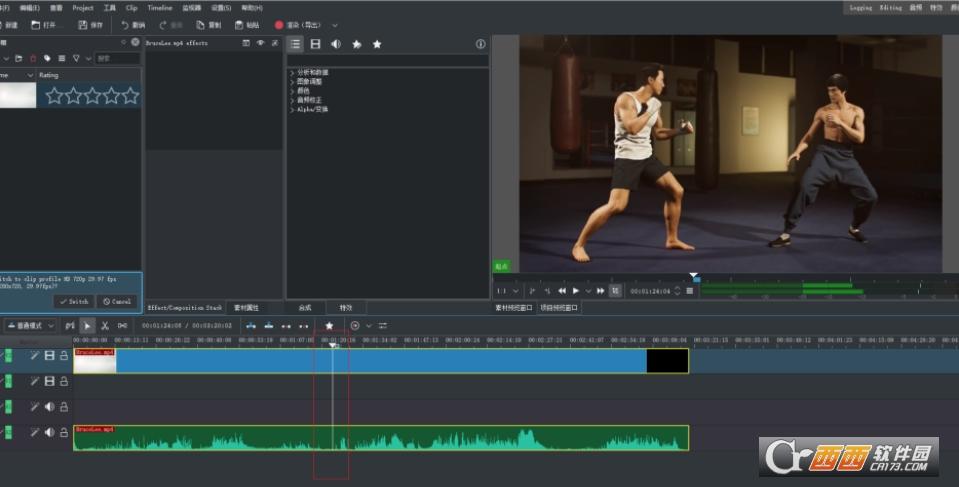Click the monitor rewind button
The width and height of the screenshot is (959, 487).
[x=562, y=291]
